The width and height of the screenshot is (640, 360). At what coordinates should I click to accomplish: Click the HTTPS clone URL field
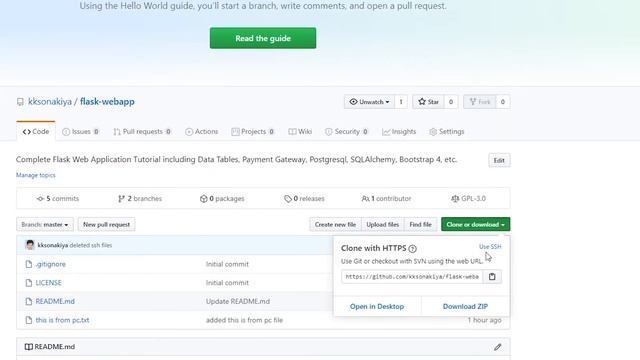(x=412, y=277)
